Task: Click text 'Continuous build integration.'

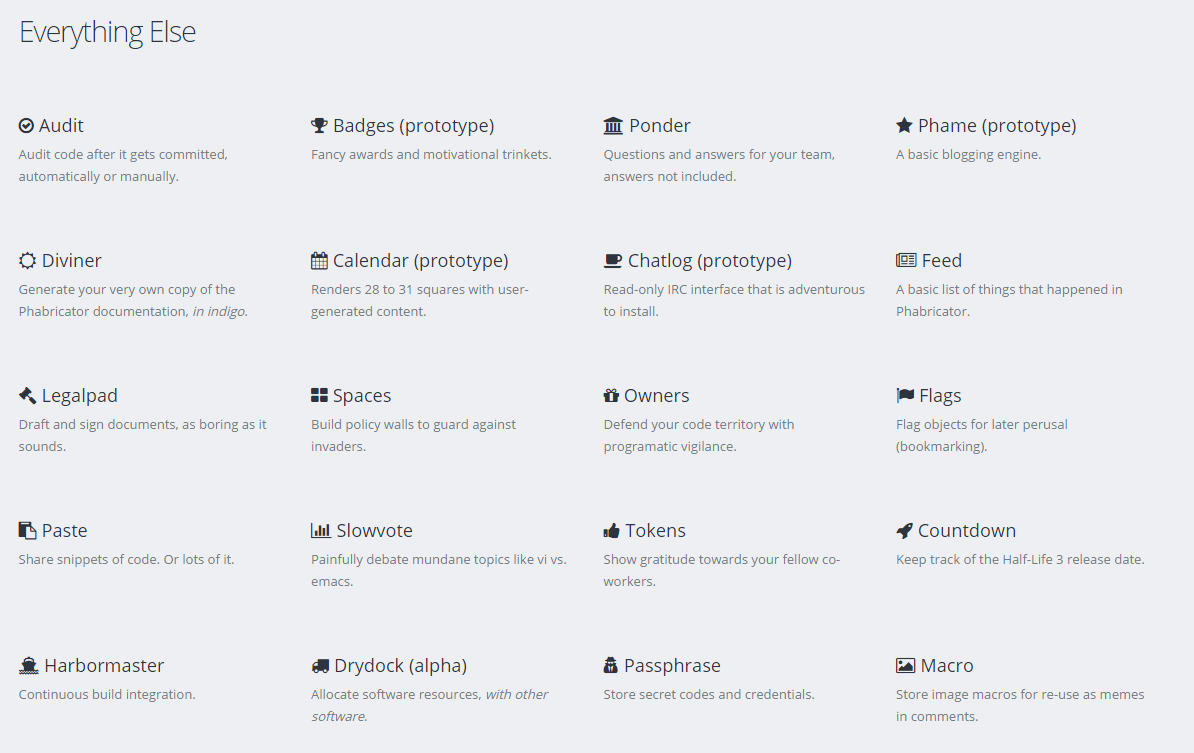Action: pos(107,694)
